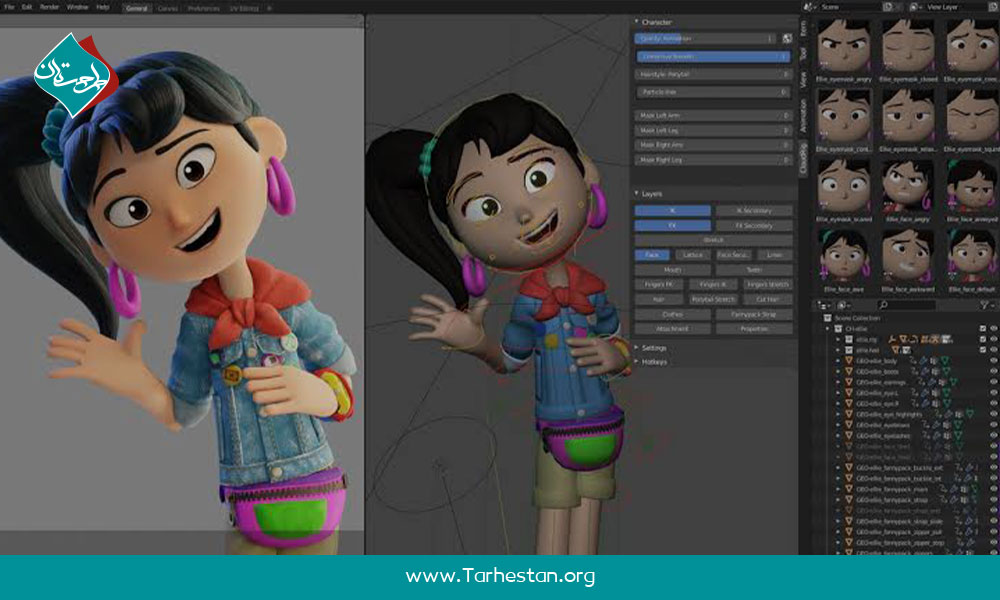Open the Render menu
The image size is (1000, 600).
pos(49,7)
